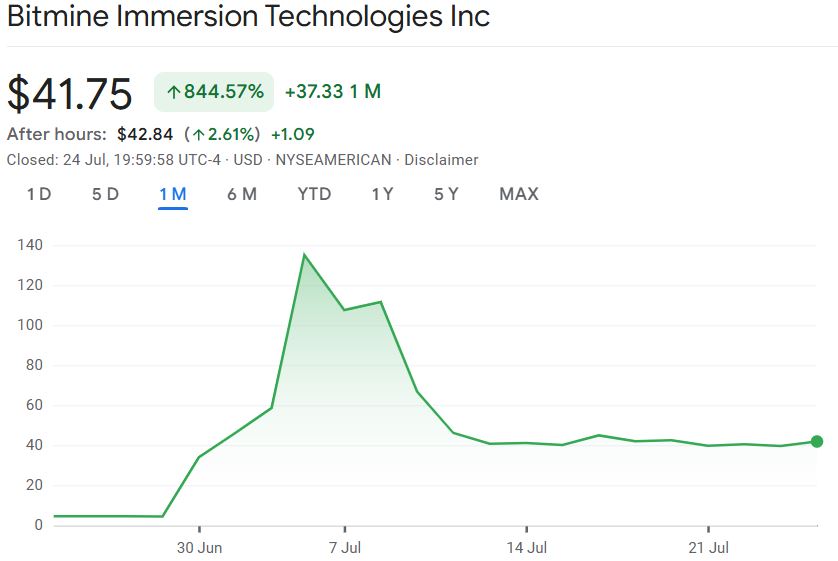Viewport: 838px width, 561px height.
Task: Click the after-hours up arrow icon
Action: (x=200, y=134)
